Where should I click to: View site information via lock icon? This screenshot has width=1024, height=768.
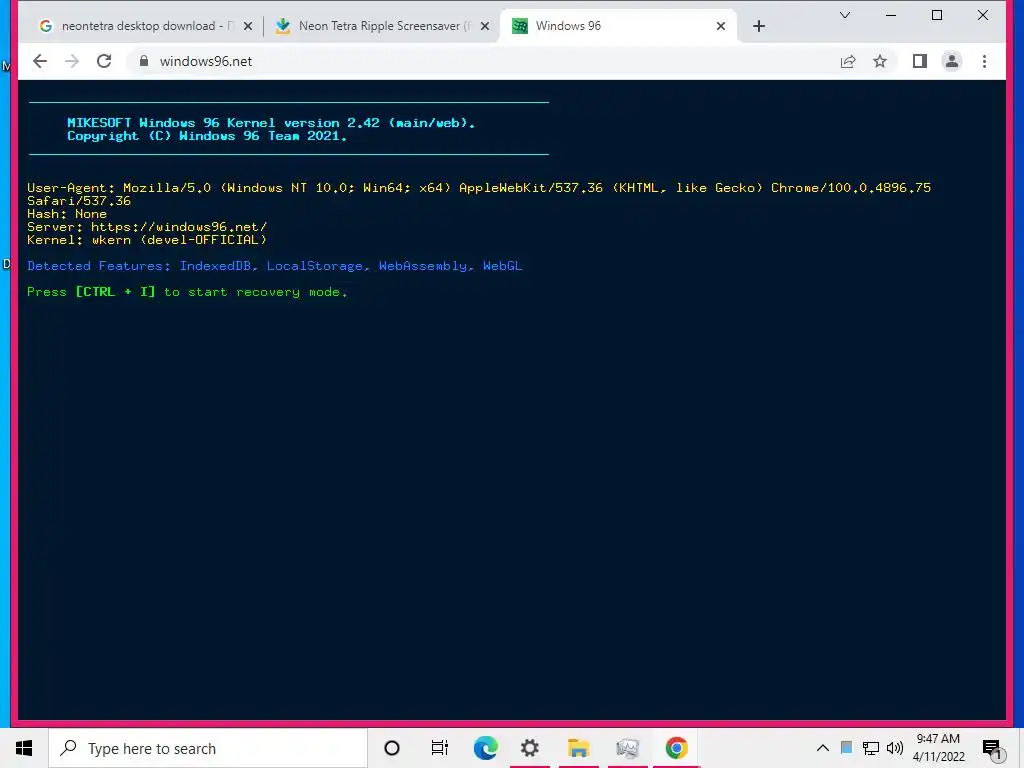pyautogui.click(x=144, y=61)
